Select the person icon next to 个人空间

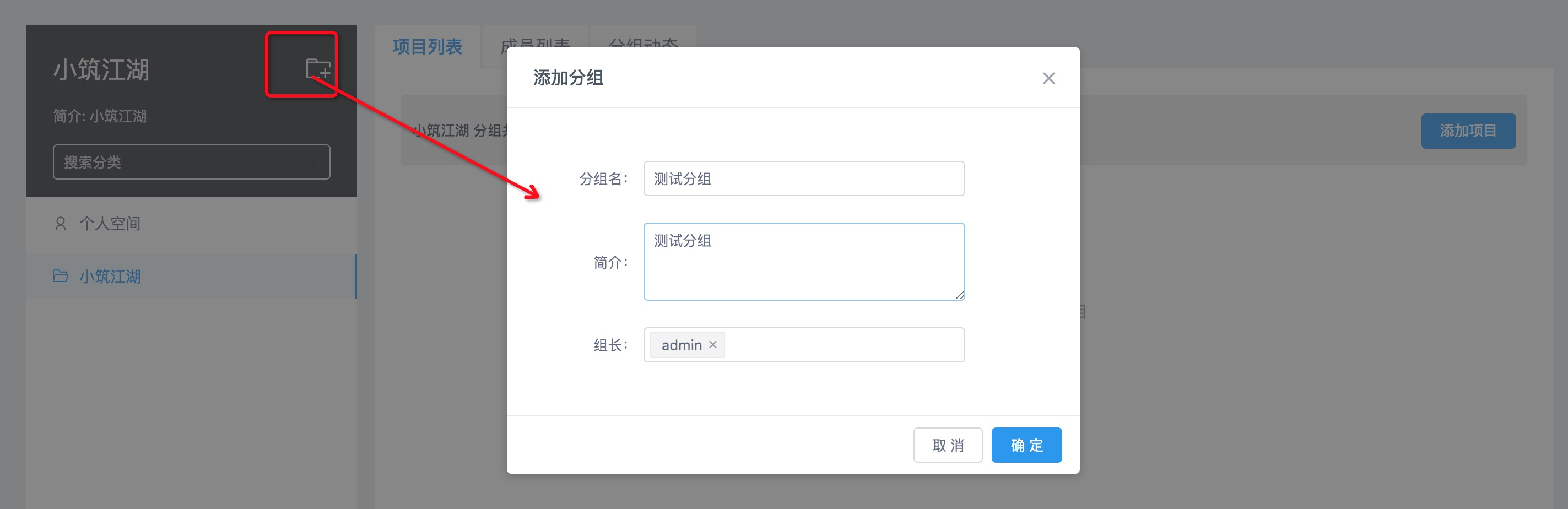click(60, 223)
